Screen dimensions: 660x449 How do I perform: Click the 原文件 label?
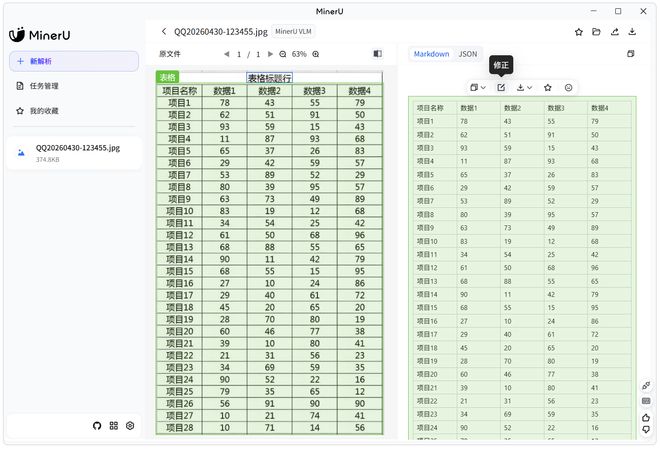coord(170,54)
